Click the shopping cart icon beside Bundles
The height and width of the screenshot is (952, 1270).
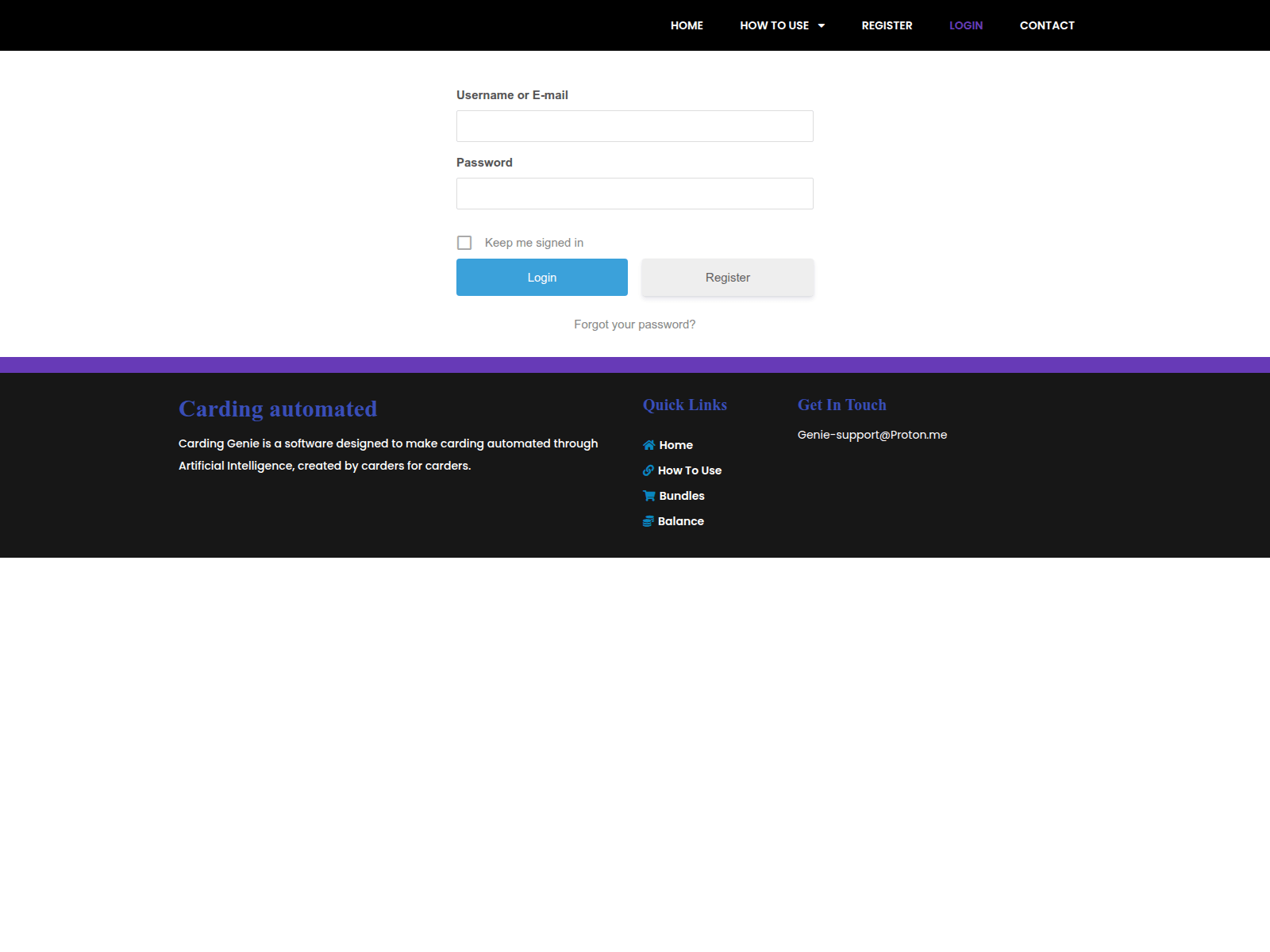coord(648,496)
